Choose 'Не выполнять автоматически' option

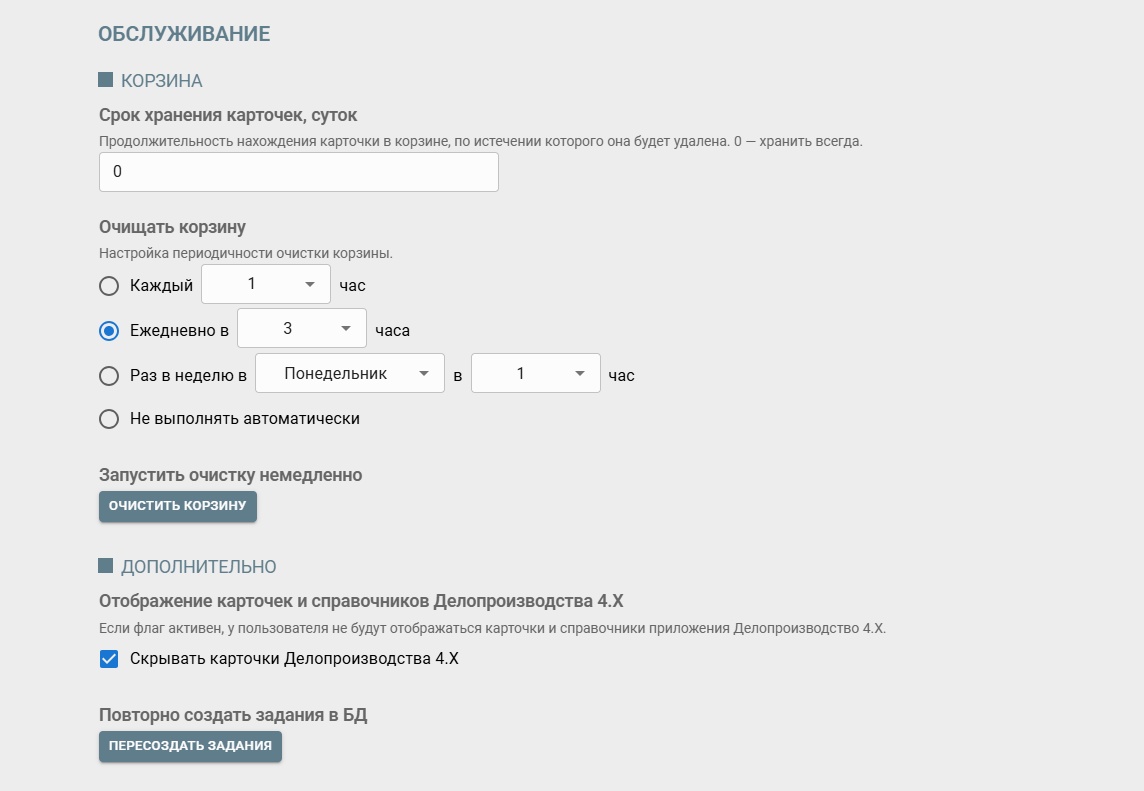(x=109, y=418)
